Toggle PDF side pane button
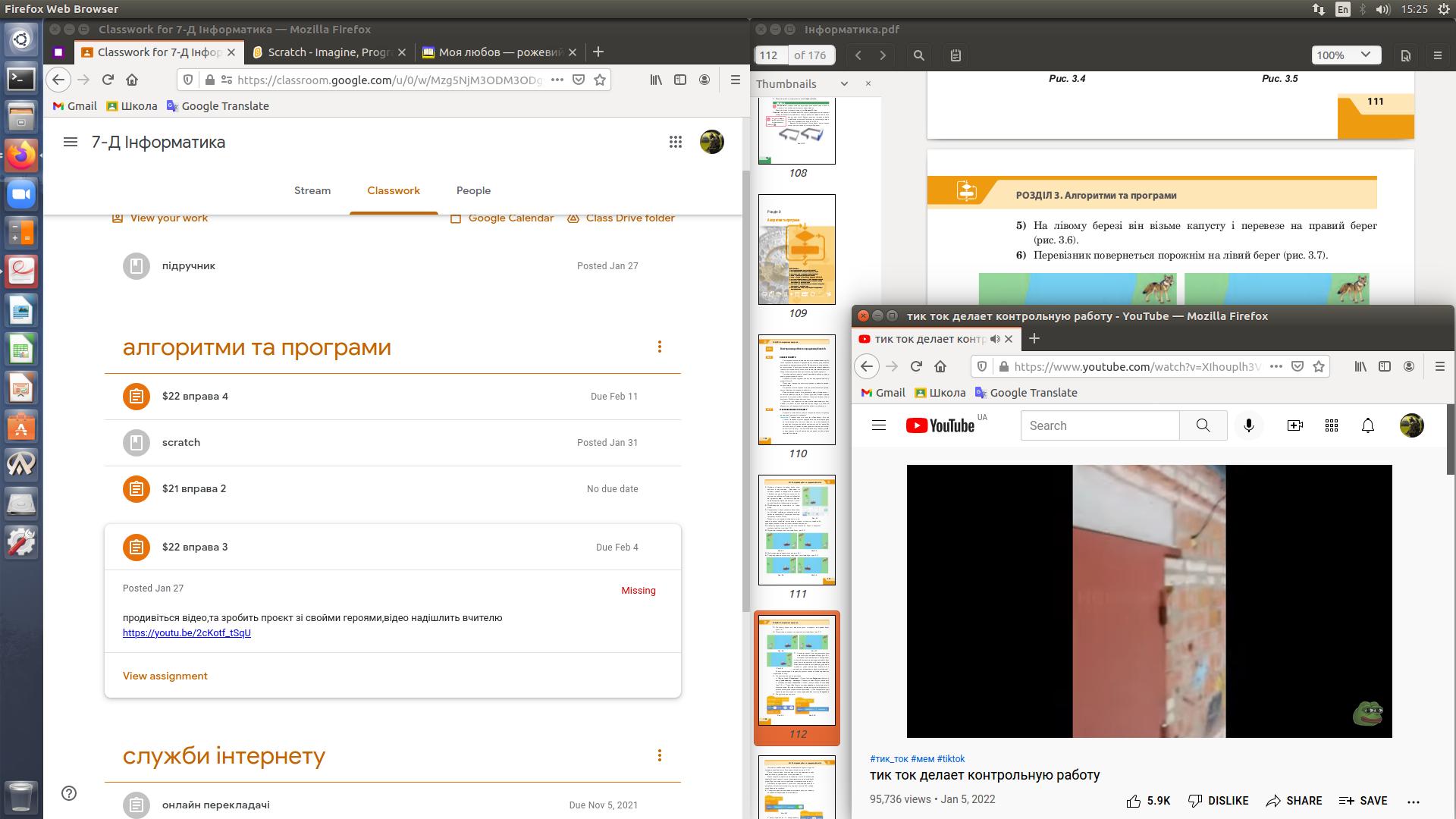 pos(955,55)
